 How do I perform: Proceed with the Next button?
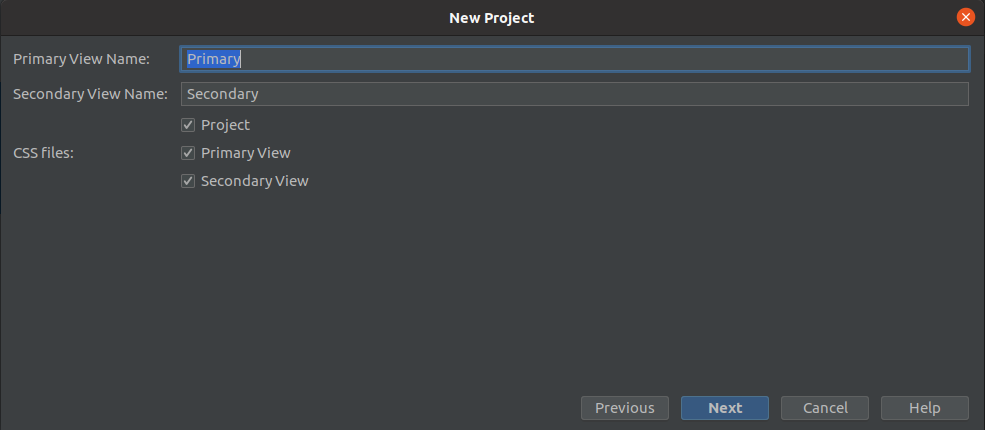click(x=725, y=408)
